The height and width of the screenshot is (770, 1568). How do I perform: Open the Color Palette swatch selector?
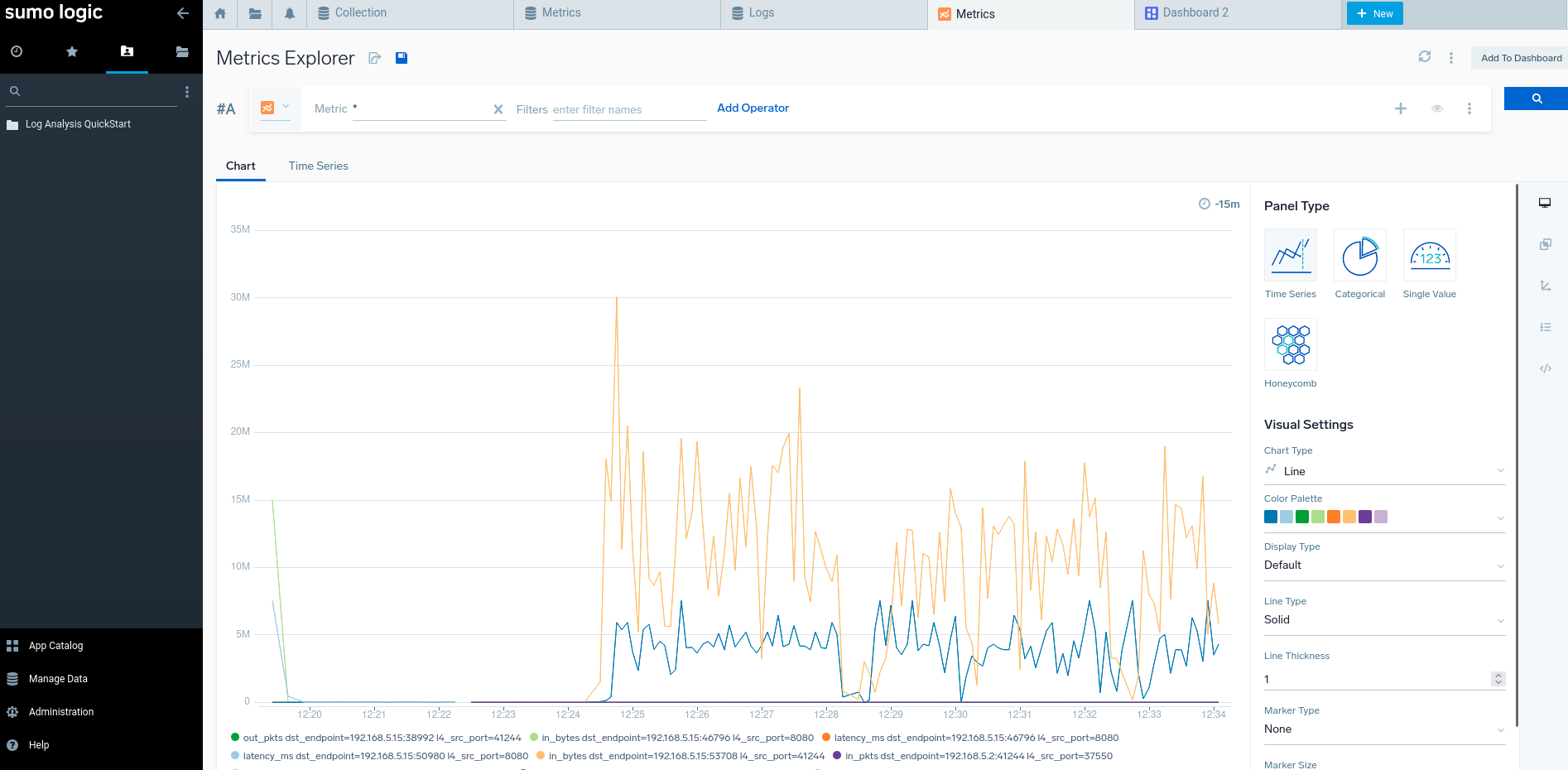coord(1384,517)
